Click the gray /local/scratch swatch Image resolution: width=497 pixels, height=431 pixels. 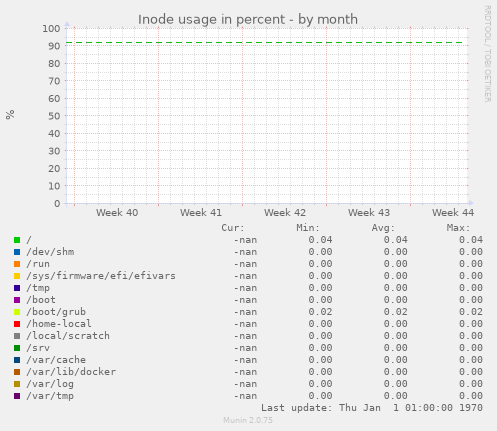(x=17, y=336)
